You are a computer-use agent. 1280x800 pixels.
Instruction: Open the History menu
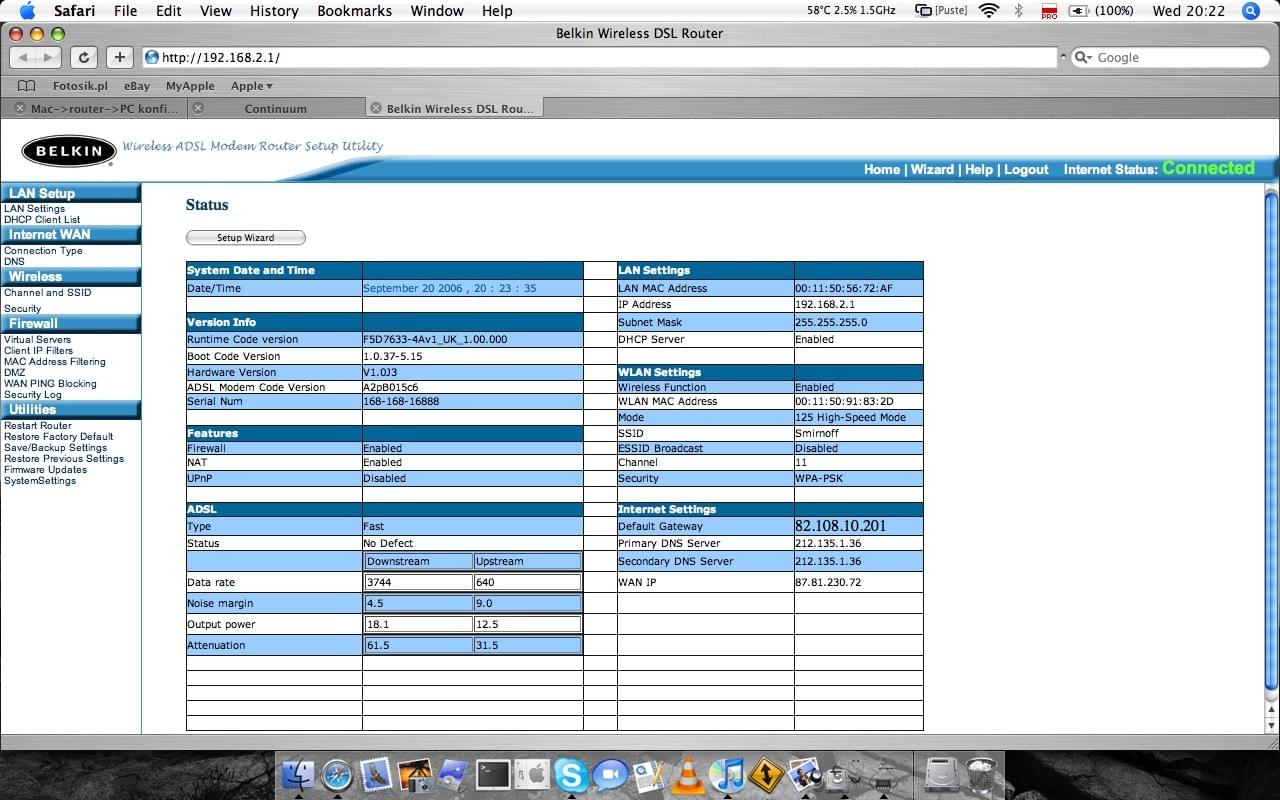(274, 11)
